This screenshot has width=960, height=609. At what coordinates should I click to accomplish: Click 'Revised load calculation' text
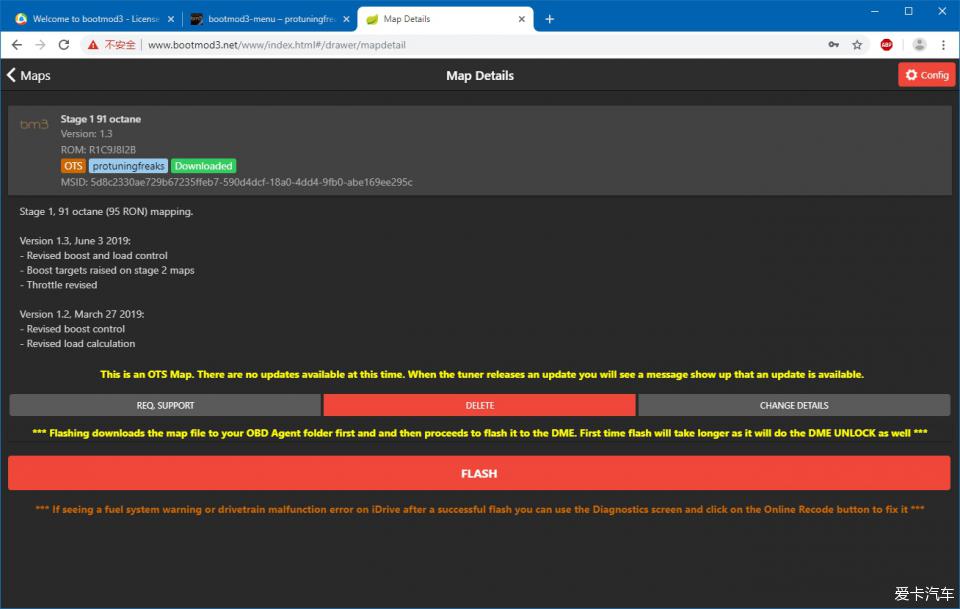tap(77, 343)
